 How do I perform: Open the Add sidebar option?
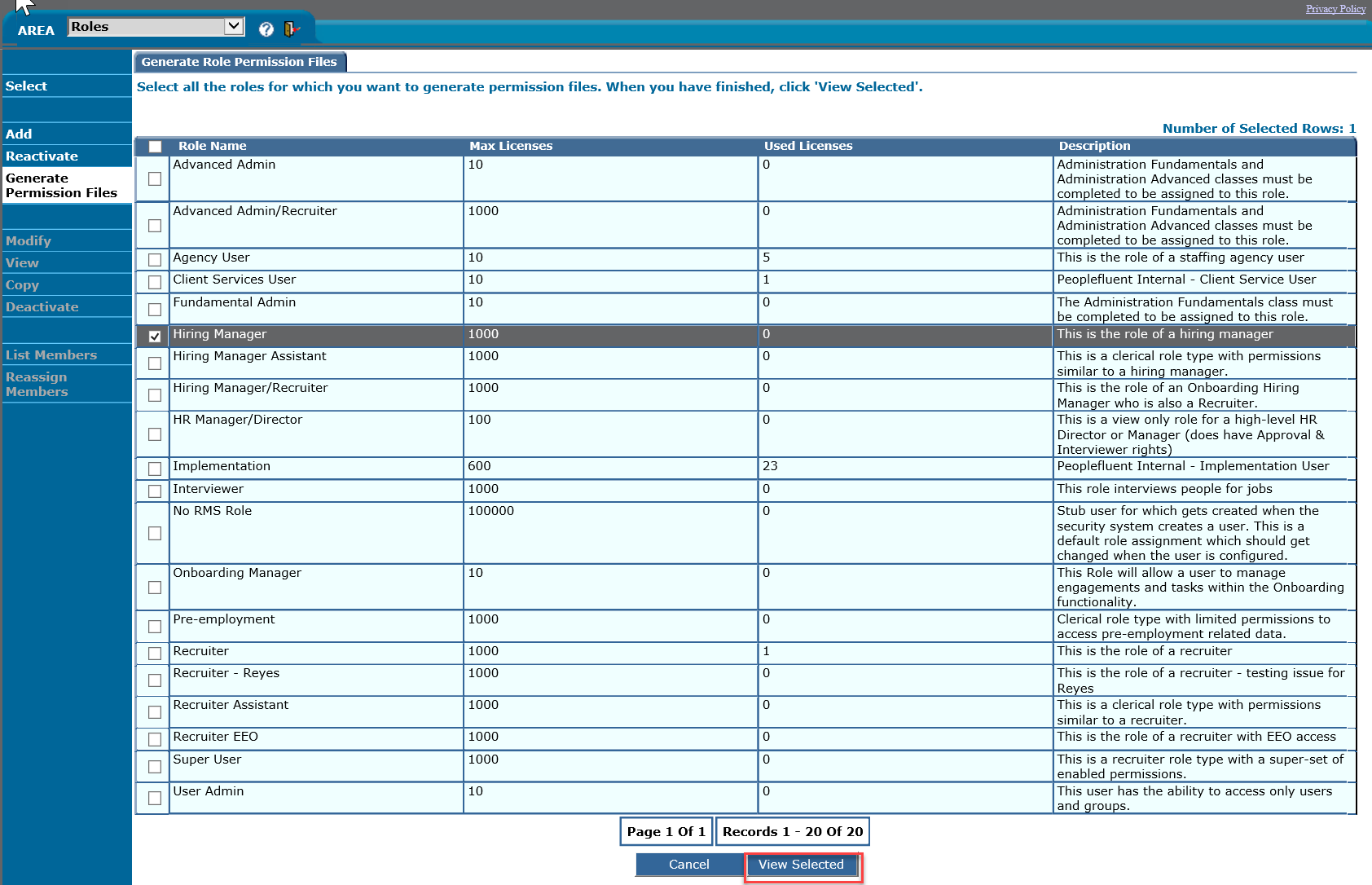coord(67,134)
